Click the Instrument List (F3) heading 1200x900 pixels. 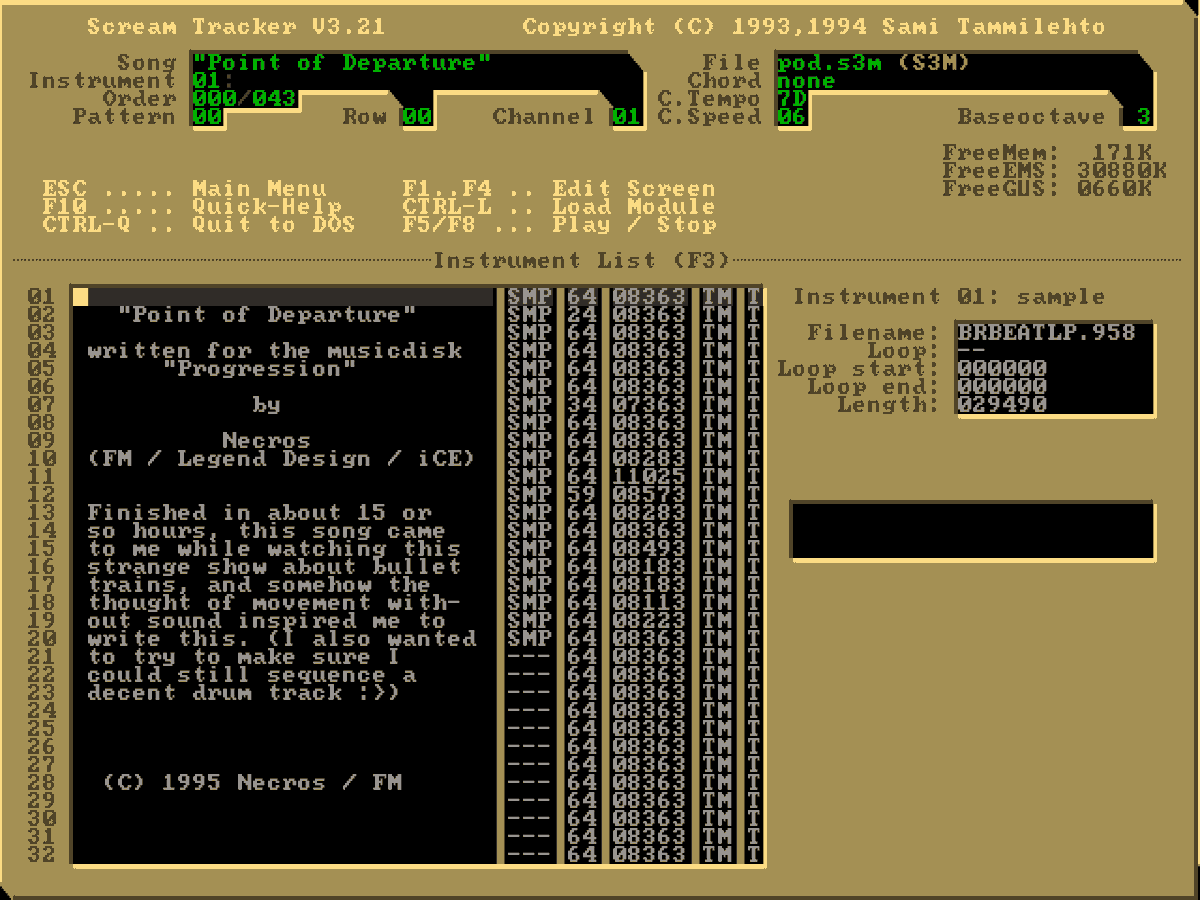(x=582, y=261)
